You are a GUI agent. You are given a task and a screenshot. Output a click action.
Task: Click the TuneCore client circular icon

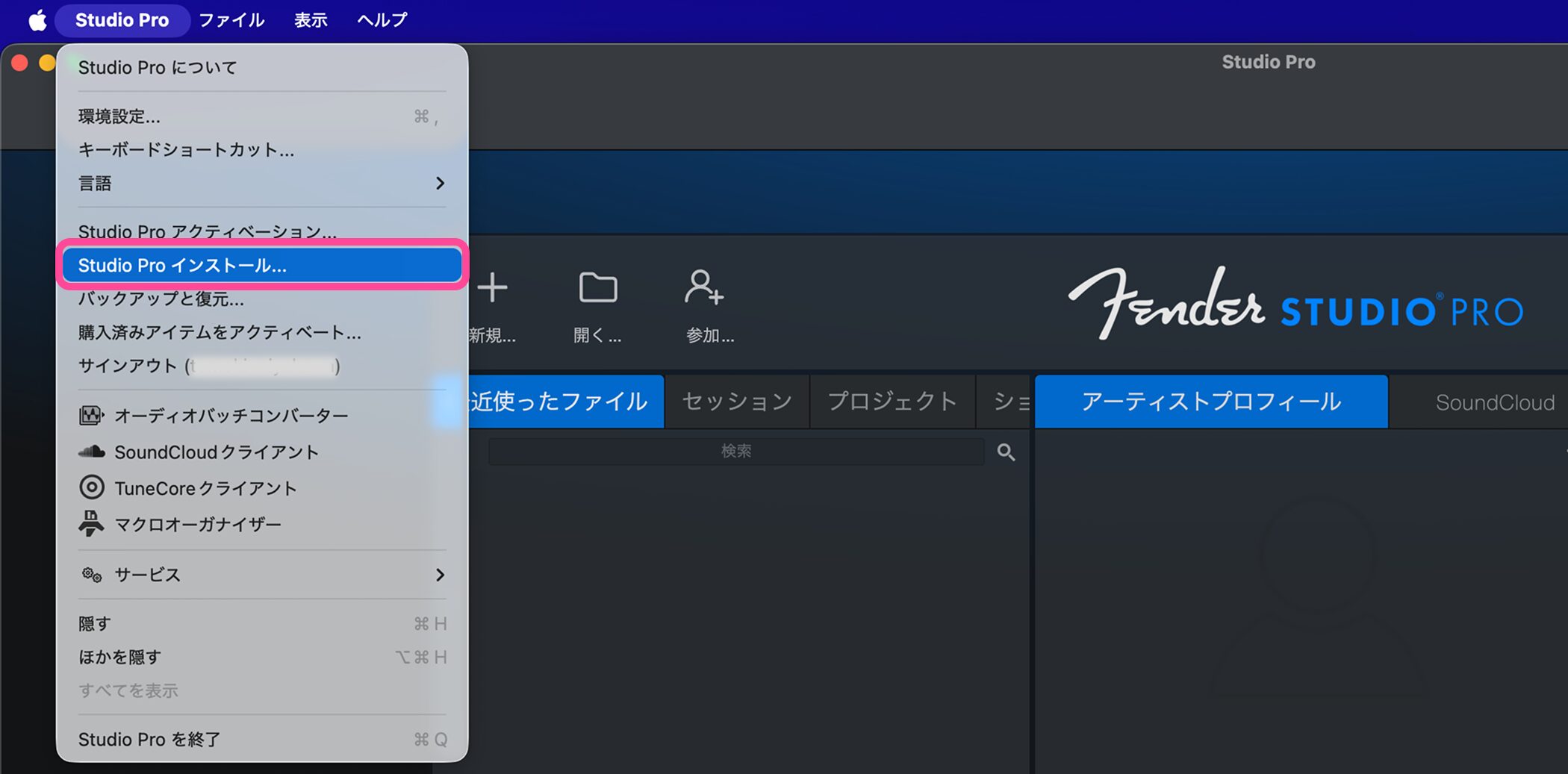pyautogui.click(x=91, y=487)
